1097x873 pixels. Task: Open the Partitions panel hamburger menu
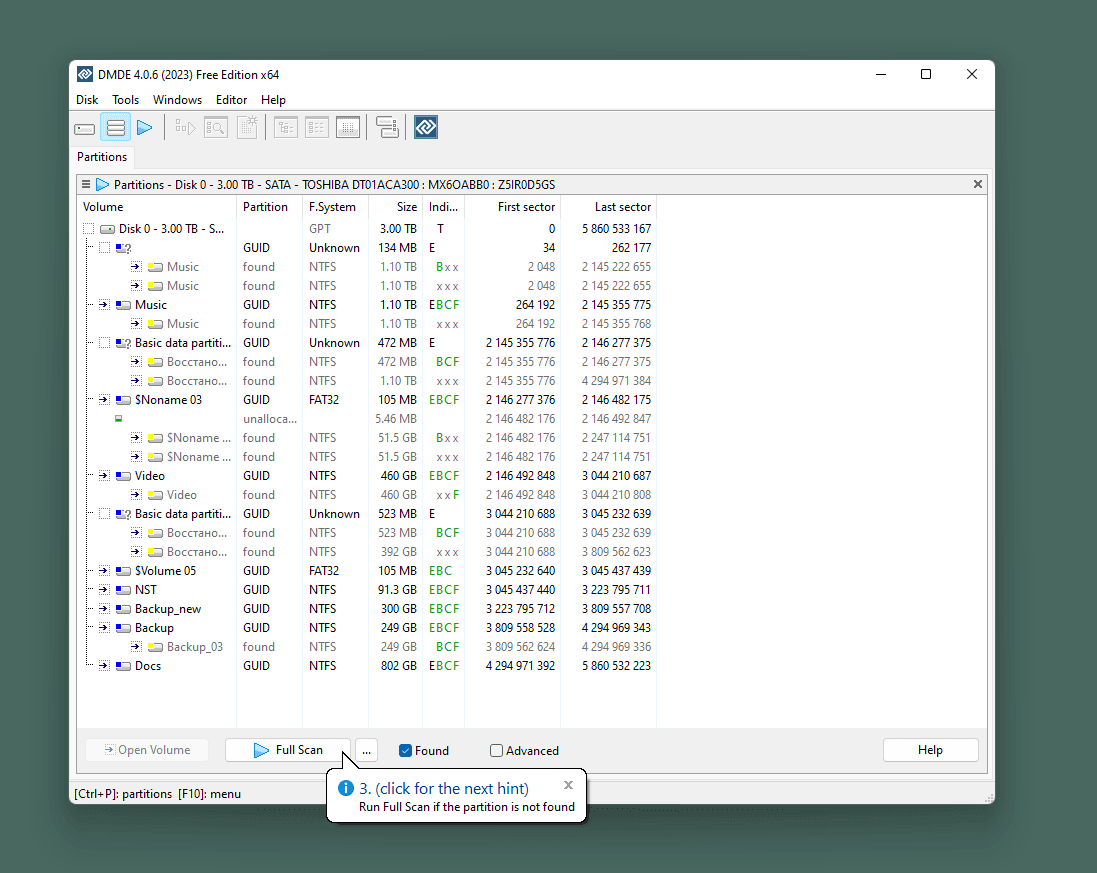86,185
